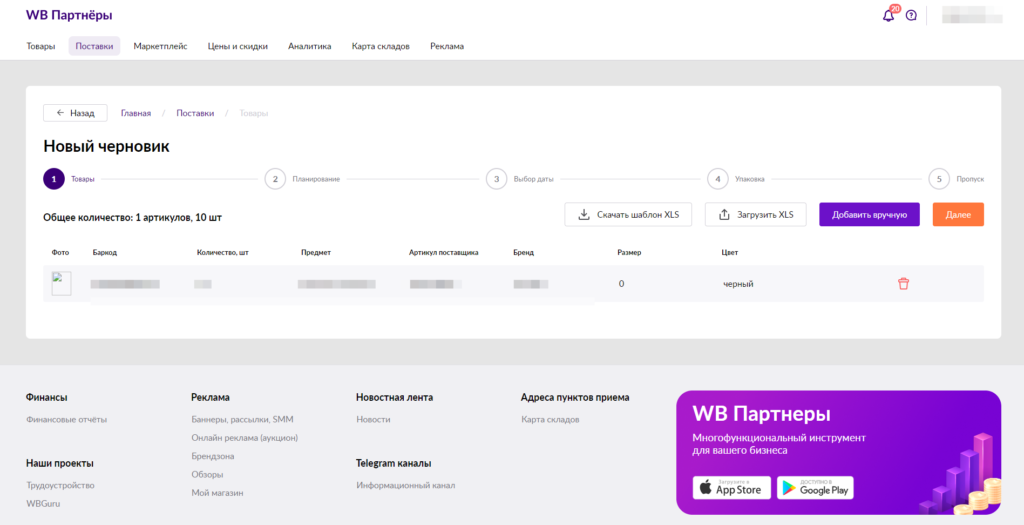Open Обзоры footer link
The width and height of the screenshot is (1024, 525).
pyautogui.click(x=207, y=474)
